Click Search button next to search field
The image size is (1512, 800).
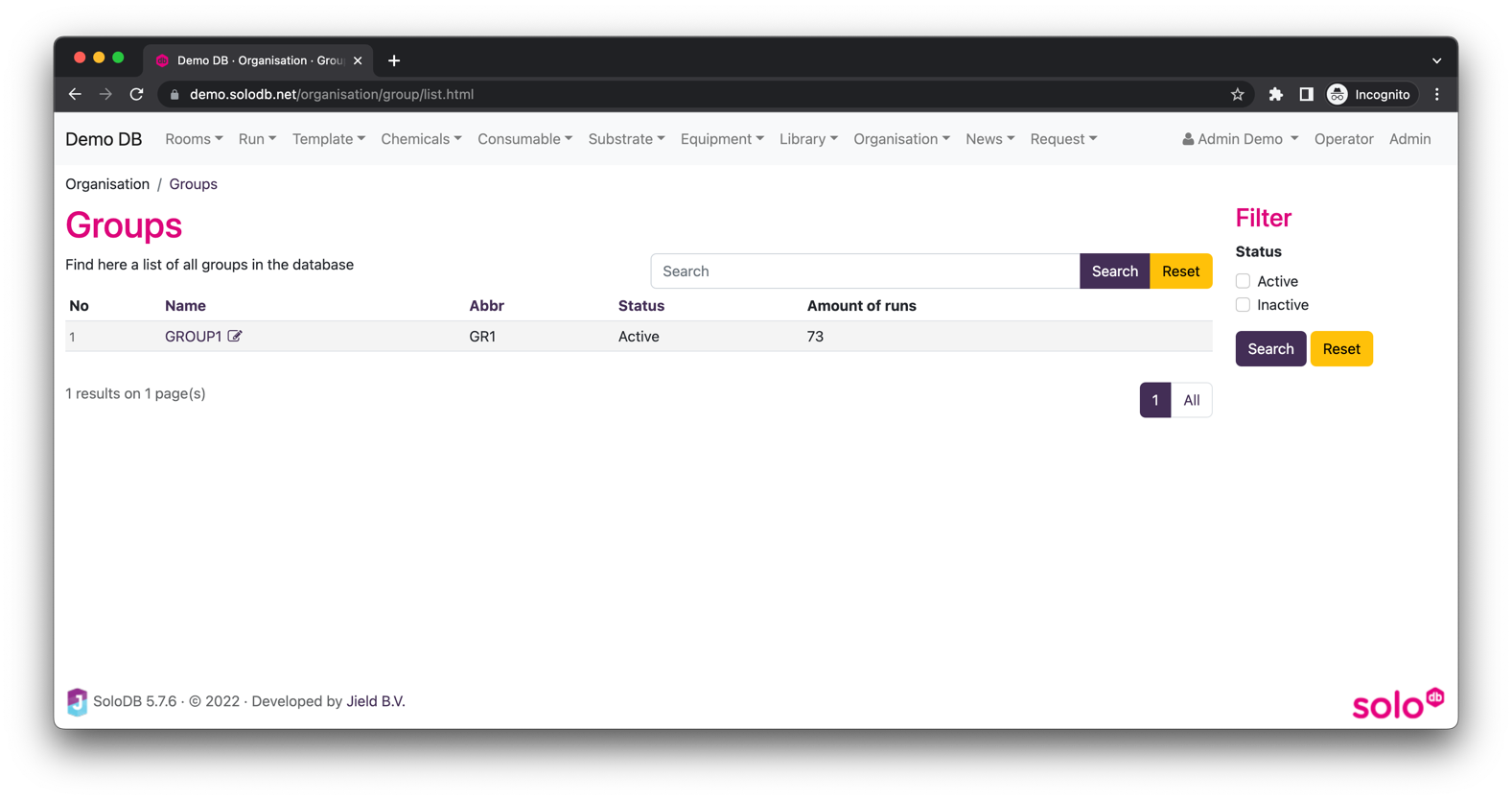pyautogui.click(x=1114, y=271)
